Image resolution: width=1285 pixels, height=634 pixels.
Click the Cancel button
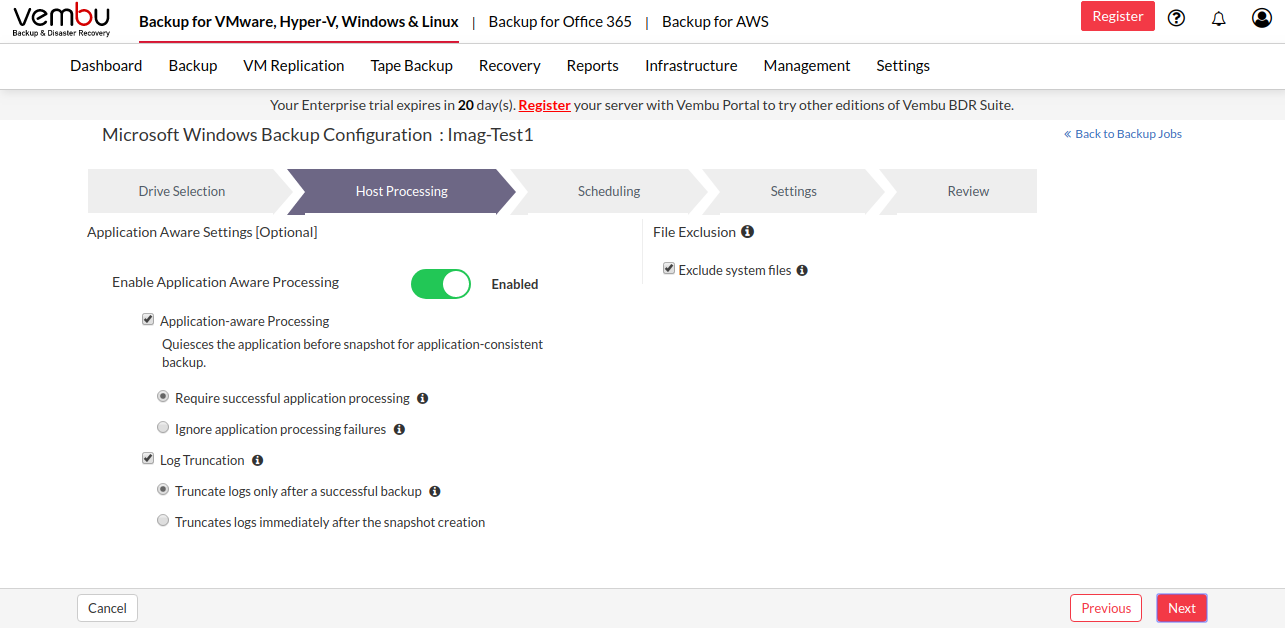(x=107, y=608)
